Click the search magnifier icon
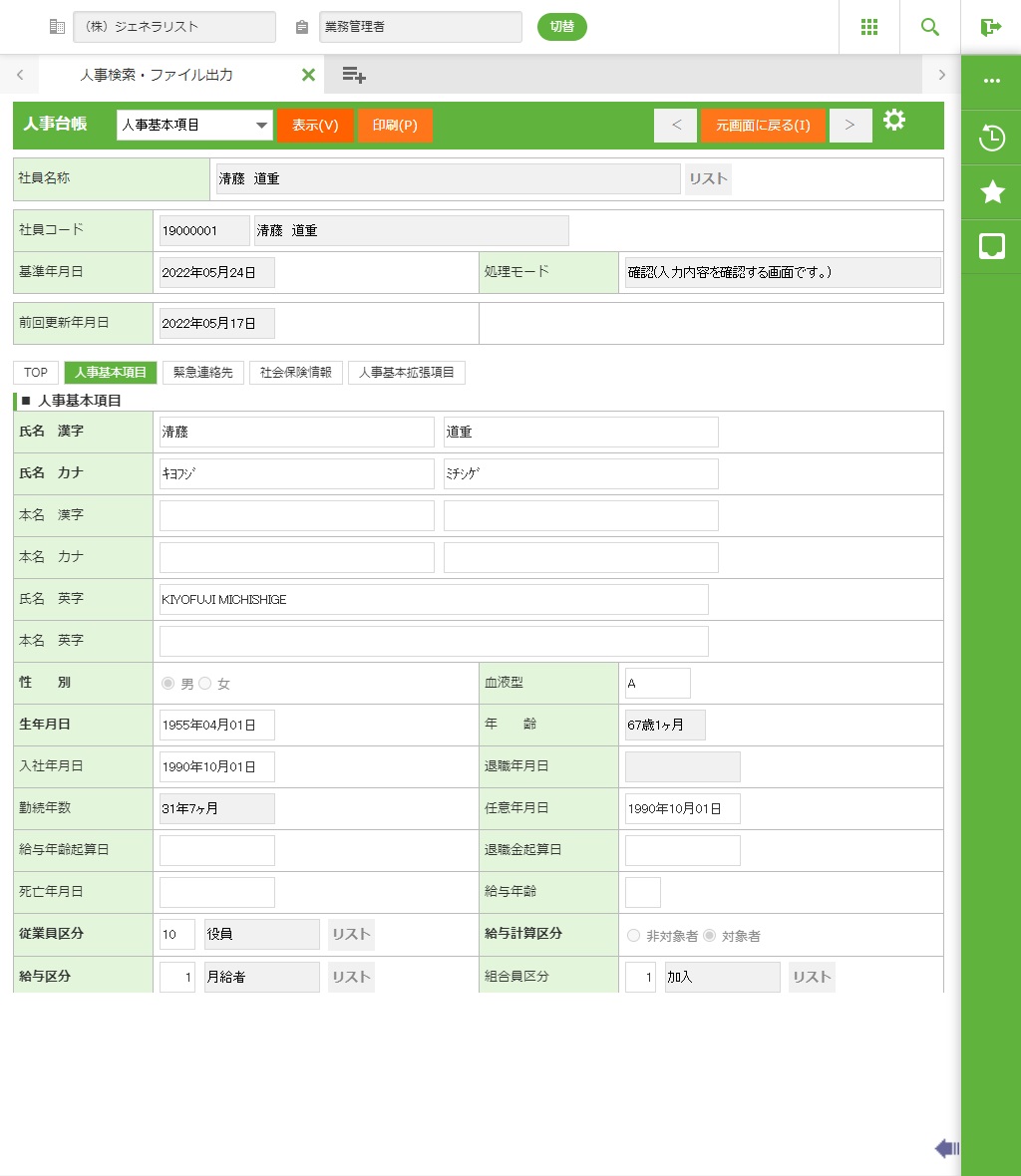Viewport: 1021px width, 1176px height. click(930, 27)
